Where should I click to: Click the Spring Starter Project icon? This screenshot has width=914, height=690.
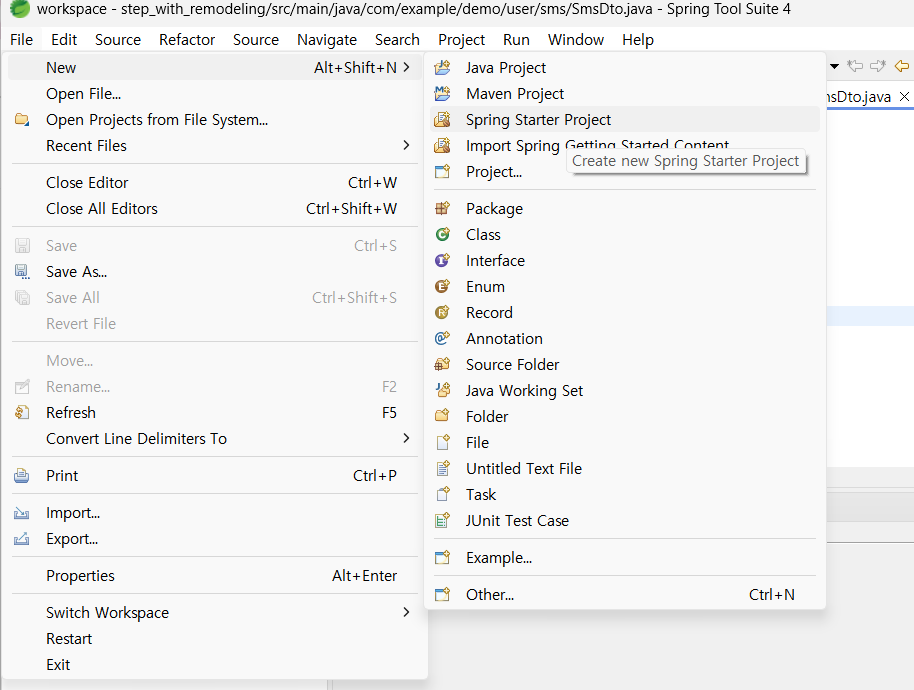click(x=442, y=119)
